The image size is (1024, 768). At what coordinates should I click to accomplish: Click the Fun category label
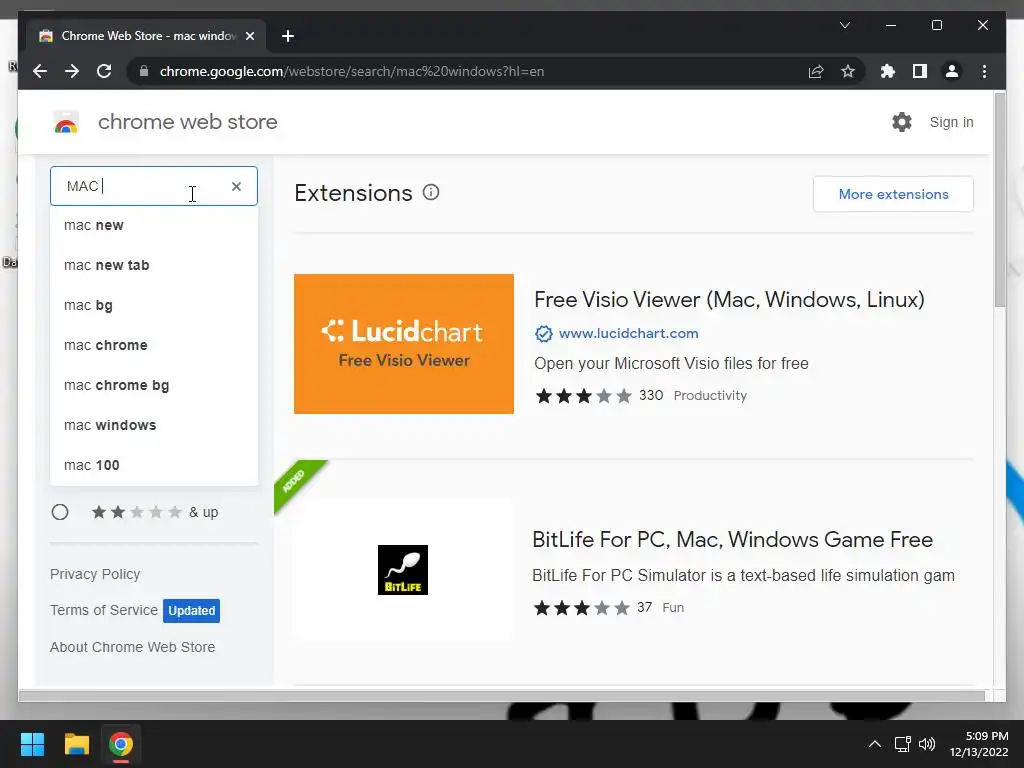click(x=673, y=608)
